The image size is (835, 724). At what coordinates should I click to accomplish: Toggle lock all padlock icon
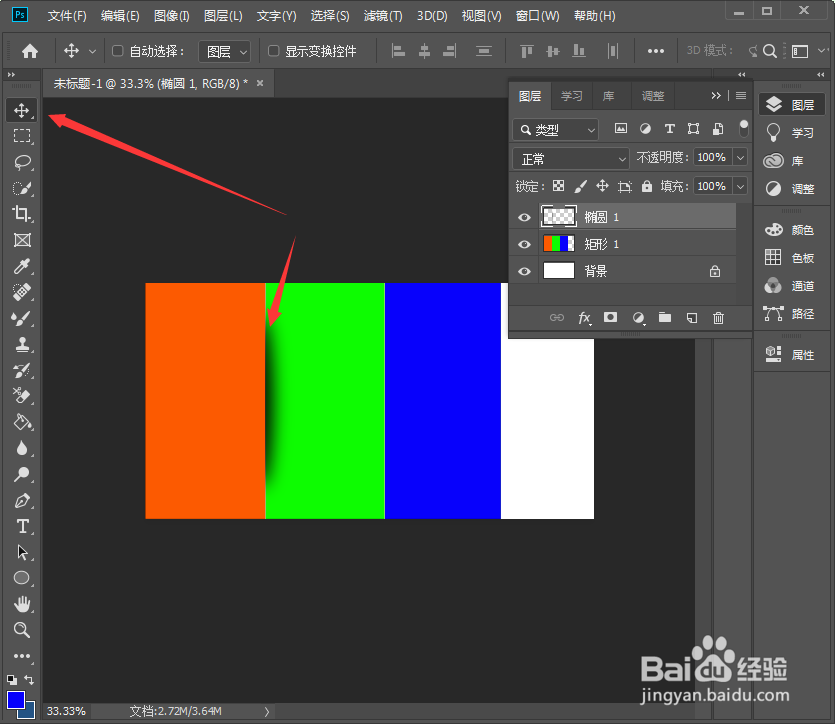click(646, 186)
